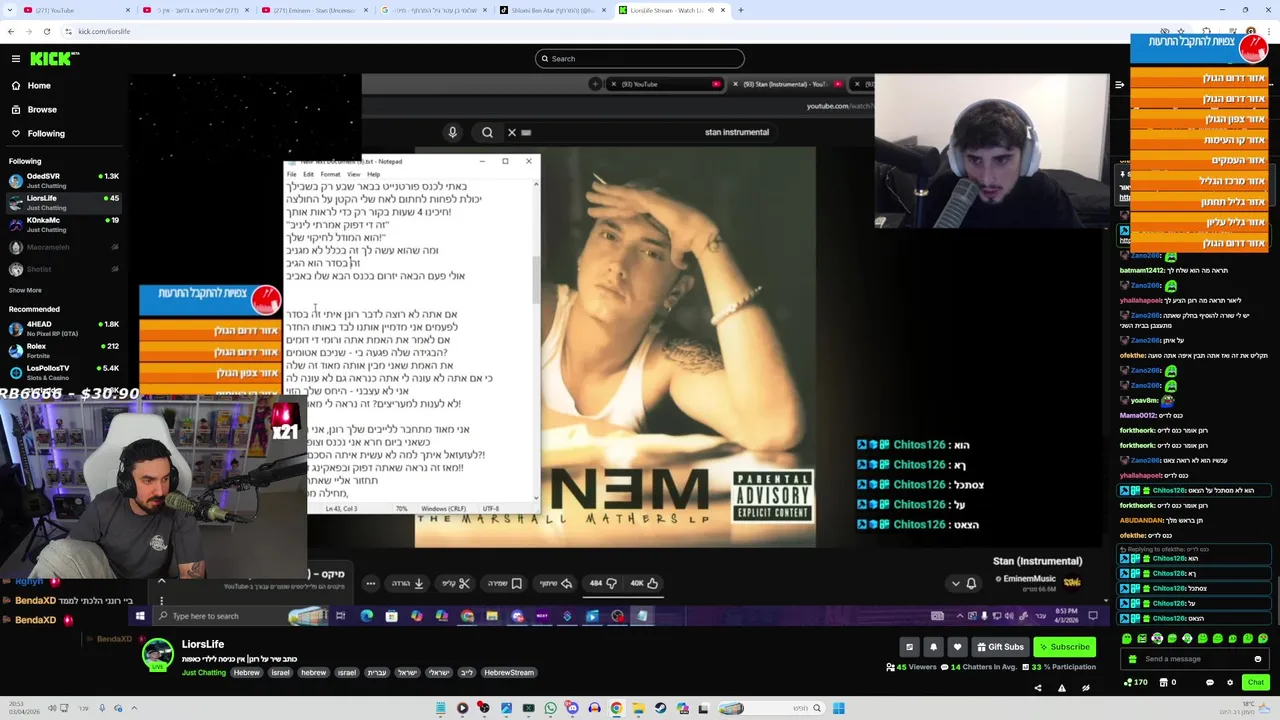This screenshot has width=1280, height=720.
Task: Click the YouTube download arrow button
Action: [409, 583]
